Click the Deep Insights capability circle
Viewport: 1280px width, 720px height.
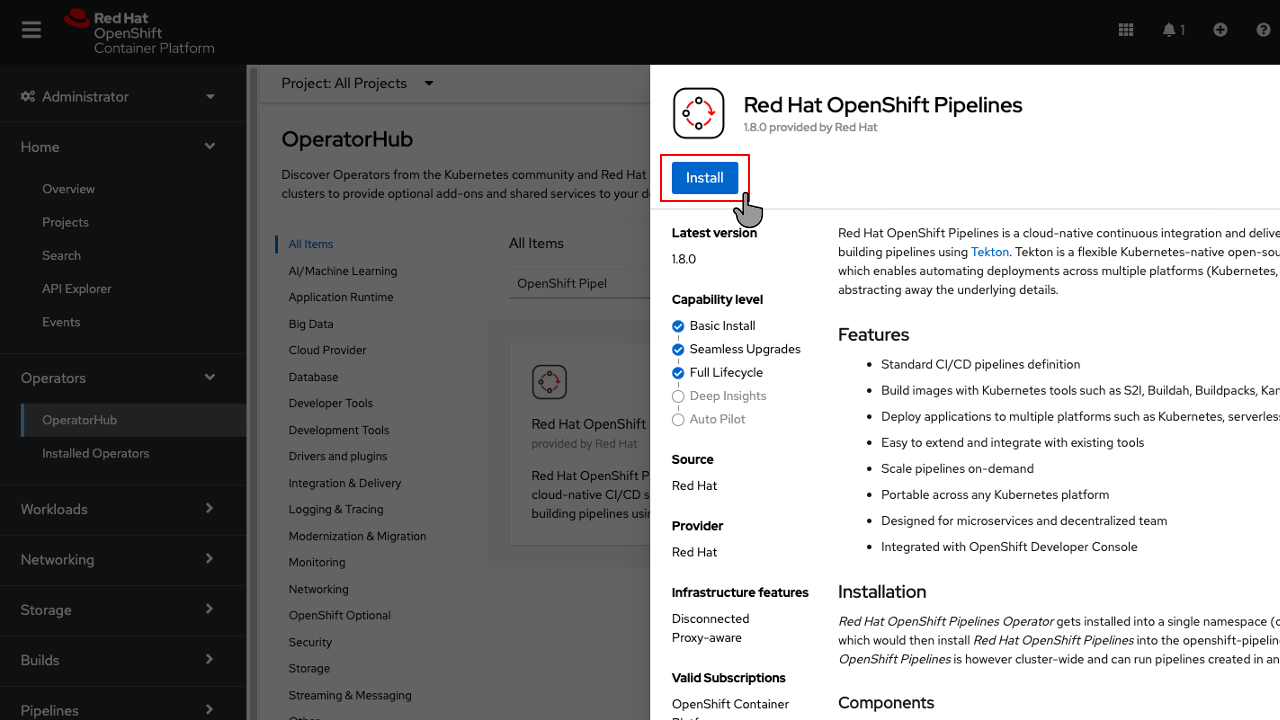click(678, 396)
